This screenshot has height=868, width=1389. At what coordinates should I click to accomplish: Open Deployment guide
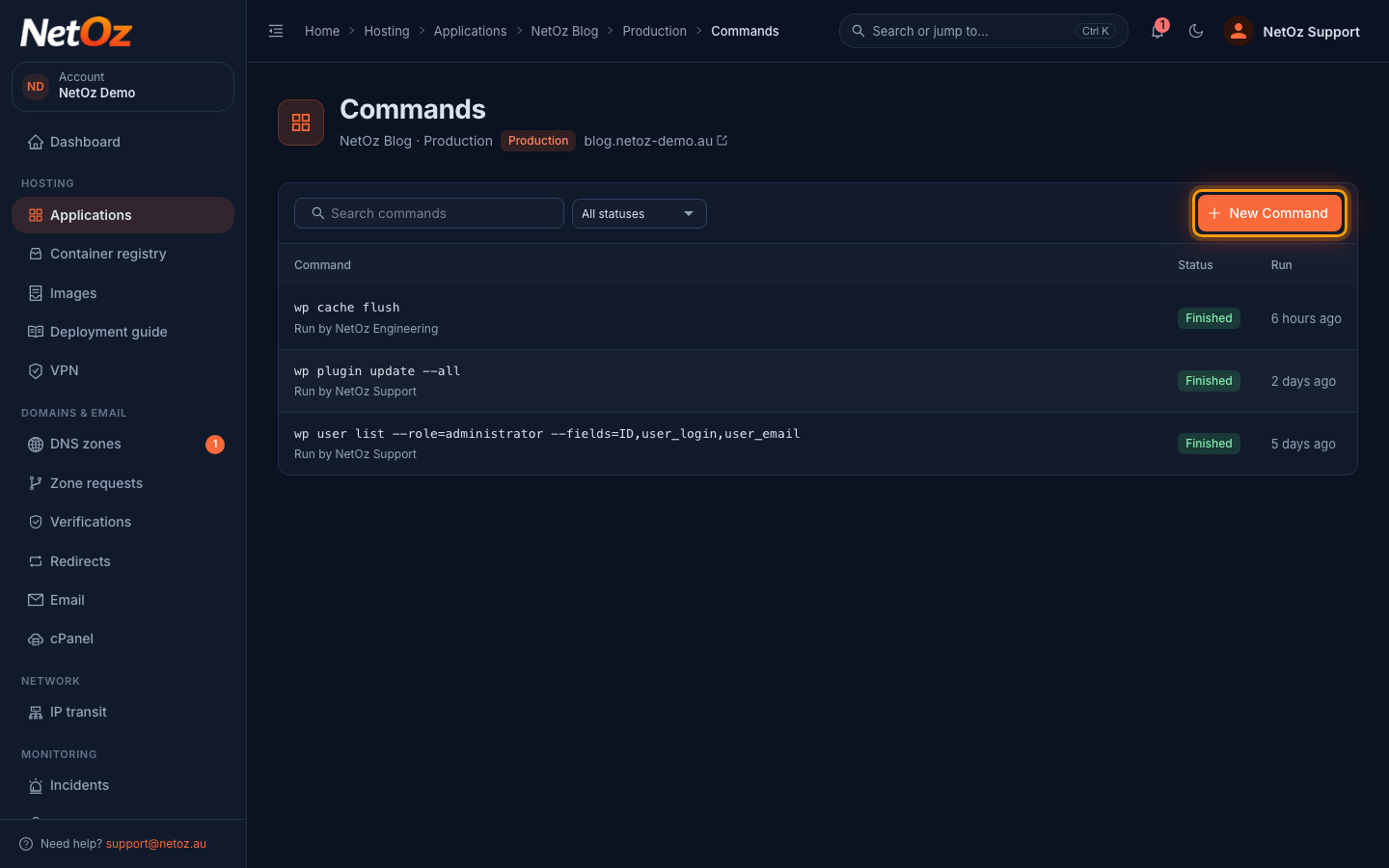[123, 332]
